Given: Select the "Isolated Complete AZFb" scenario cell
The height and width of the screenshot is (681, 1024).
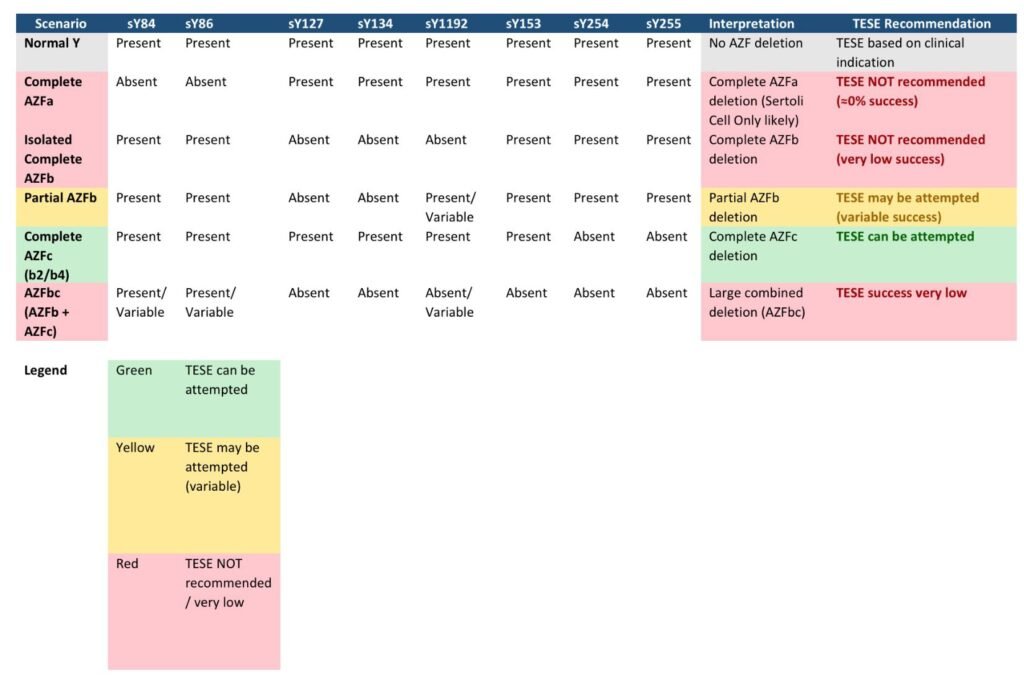Looking at the screenshot, I should pos(54,159).
